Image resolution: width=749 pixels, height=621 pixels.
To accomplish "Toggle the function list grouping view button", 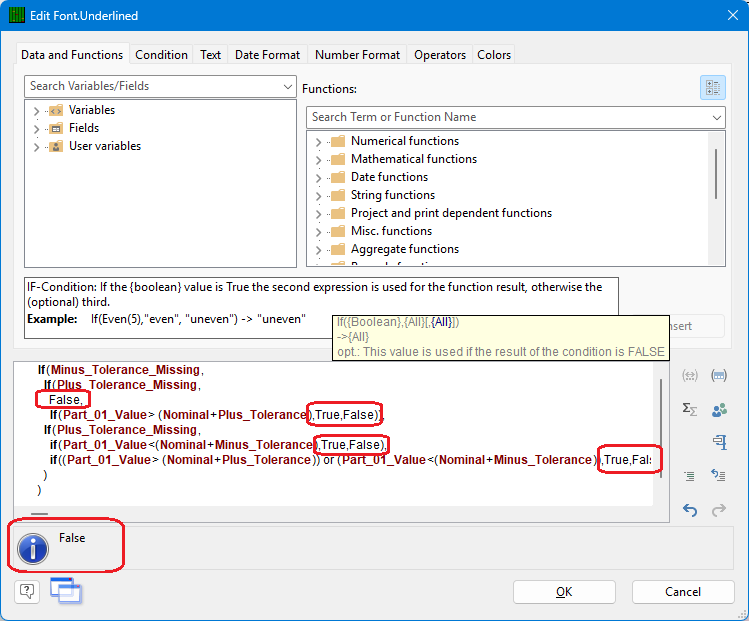I will [x=713, y=87].
